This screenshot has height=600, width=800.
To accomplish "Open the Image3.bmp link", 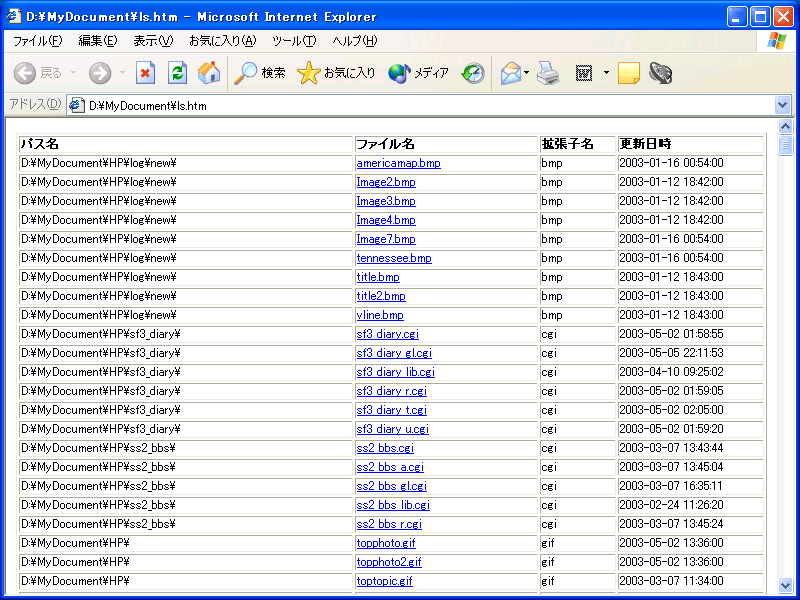I will coord(386,201).
